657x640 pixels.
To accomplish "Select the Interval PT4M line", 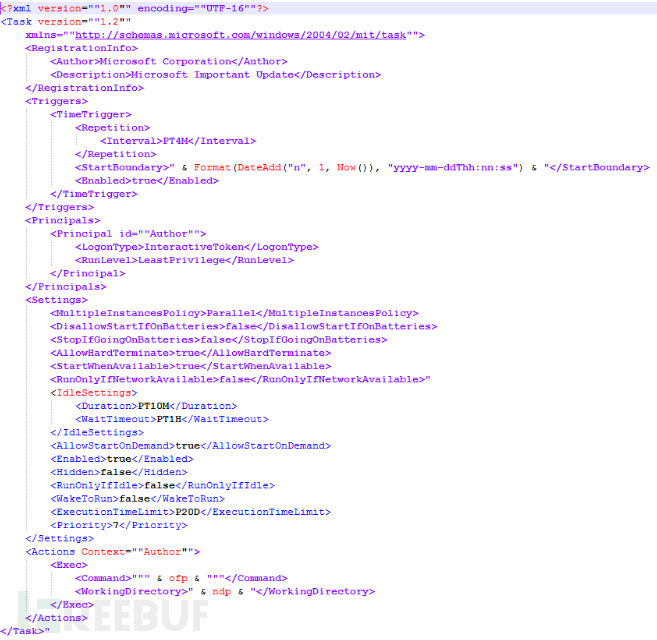I will point(178,141).
